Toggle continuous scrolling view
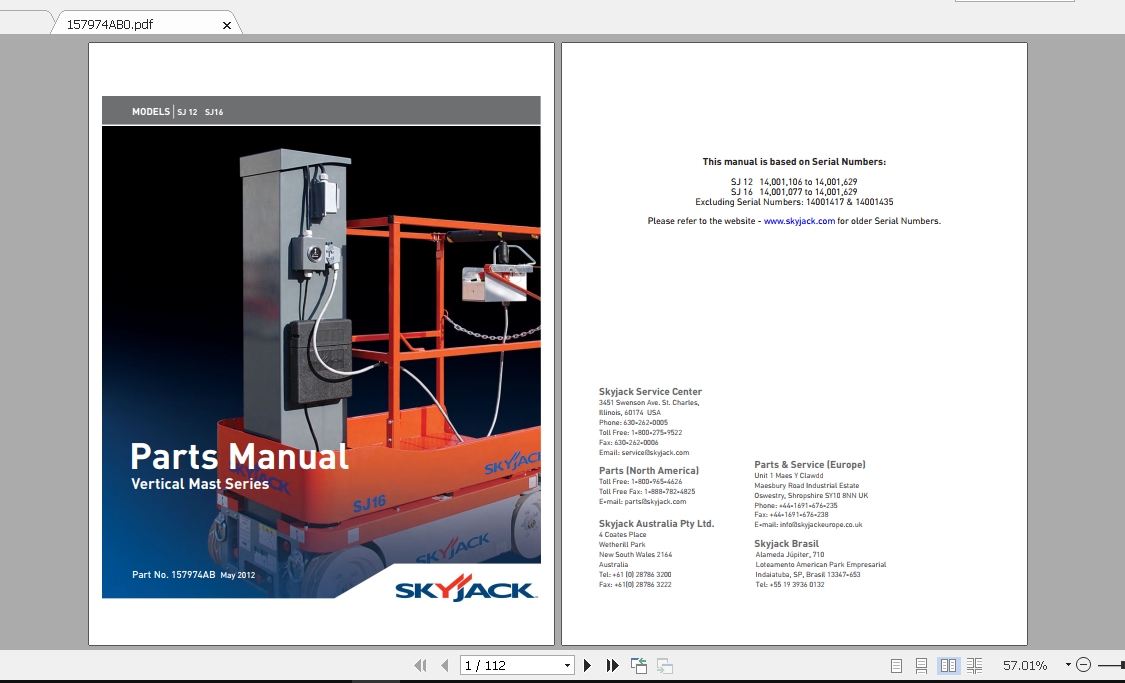This screenshot has height=683, width=1125. point(920,664)
